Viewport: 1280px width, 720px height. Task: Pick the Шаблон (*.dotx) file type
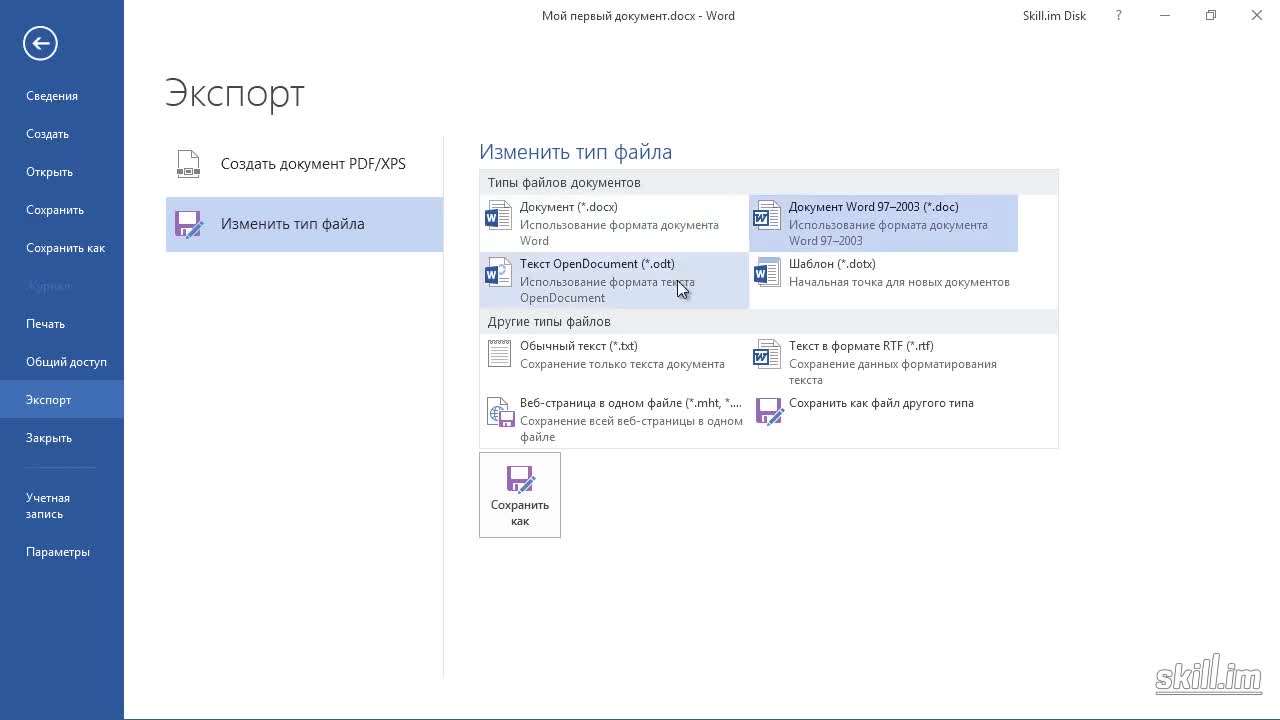tap(883, 280)
